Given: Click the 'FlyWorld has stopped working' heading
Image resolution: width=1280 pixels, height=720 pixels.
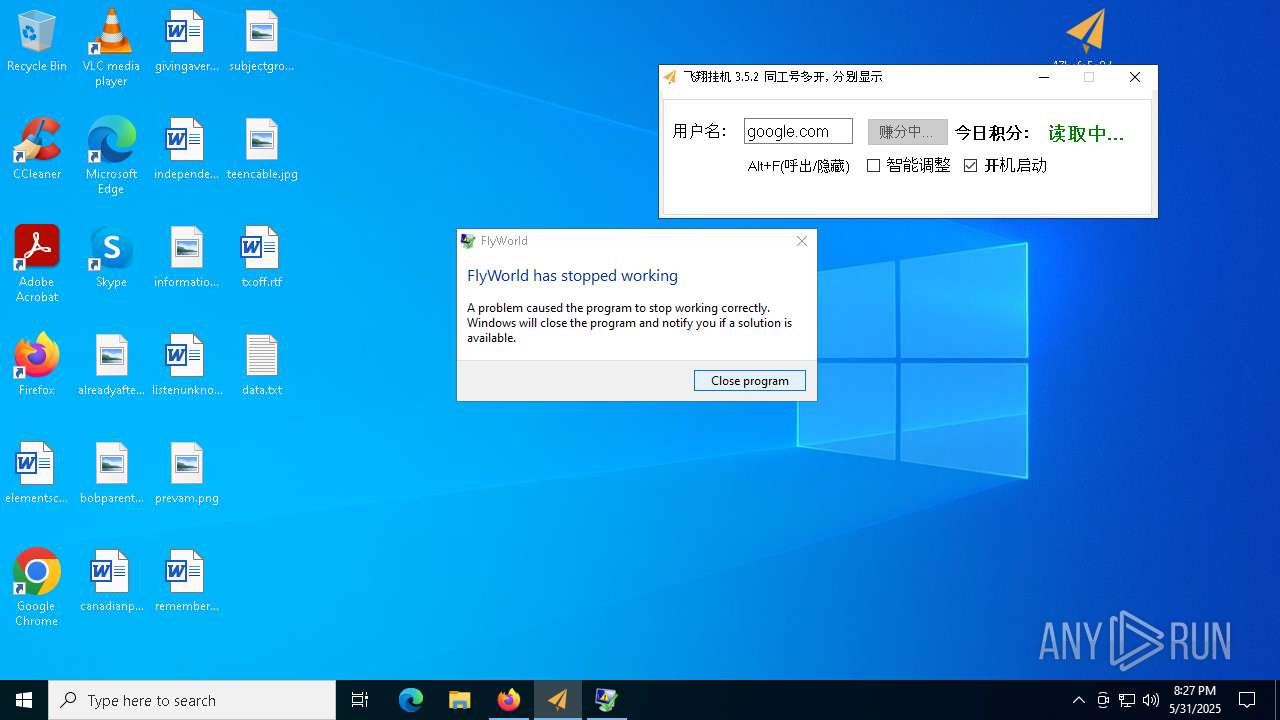Looking at the screenshot, I should click(x=572, y=275).
